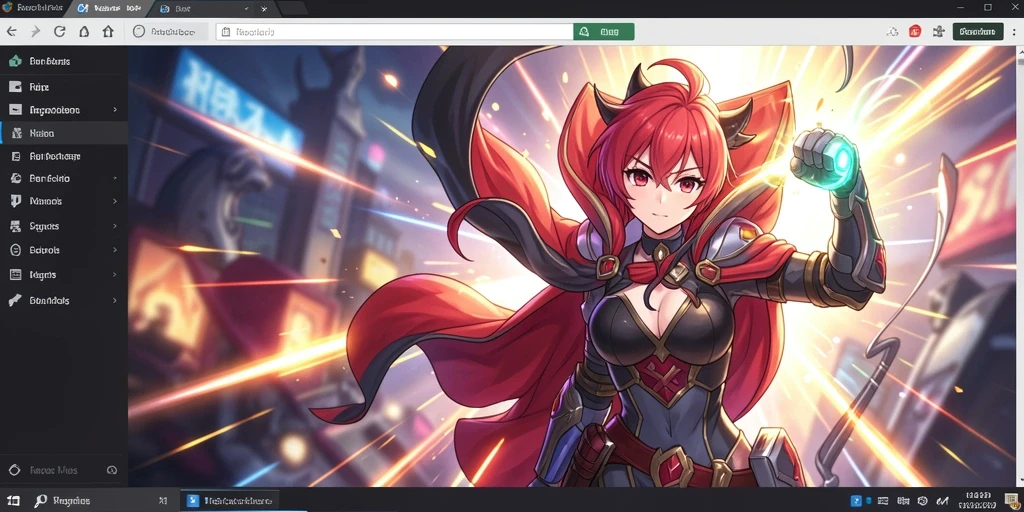Click the clipboard icon inside the address bar
The height and width of the screenshot is (512, 1024).
pos(225,31)
